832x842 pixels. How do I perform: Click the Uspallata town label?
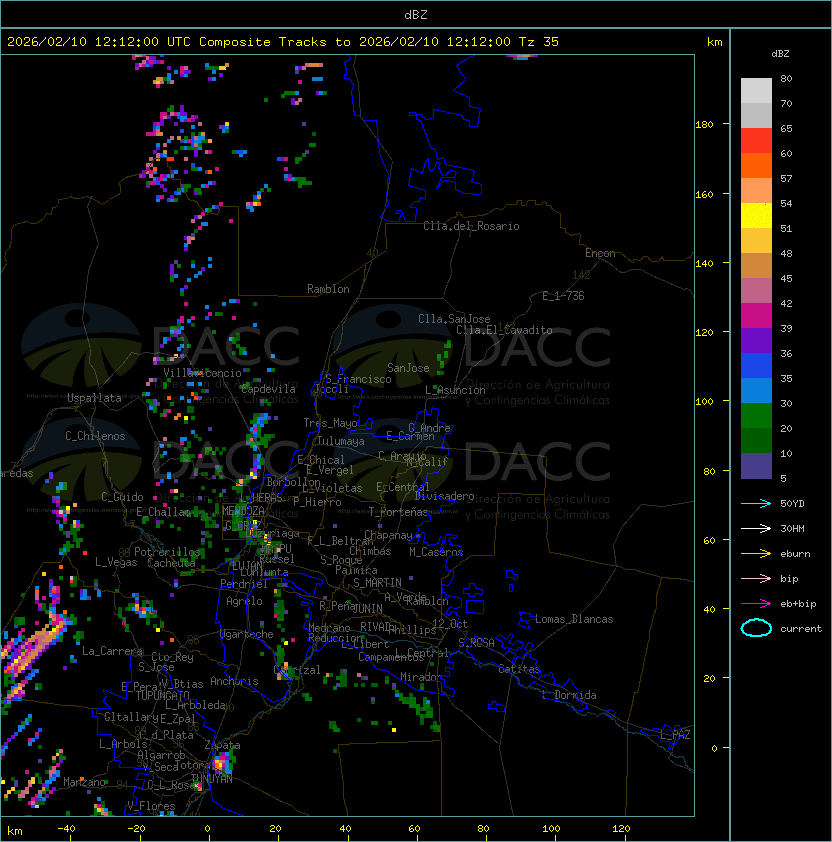click(94, 398)
